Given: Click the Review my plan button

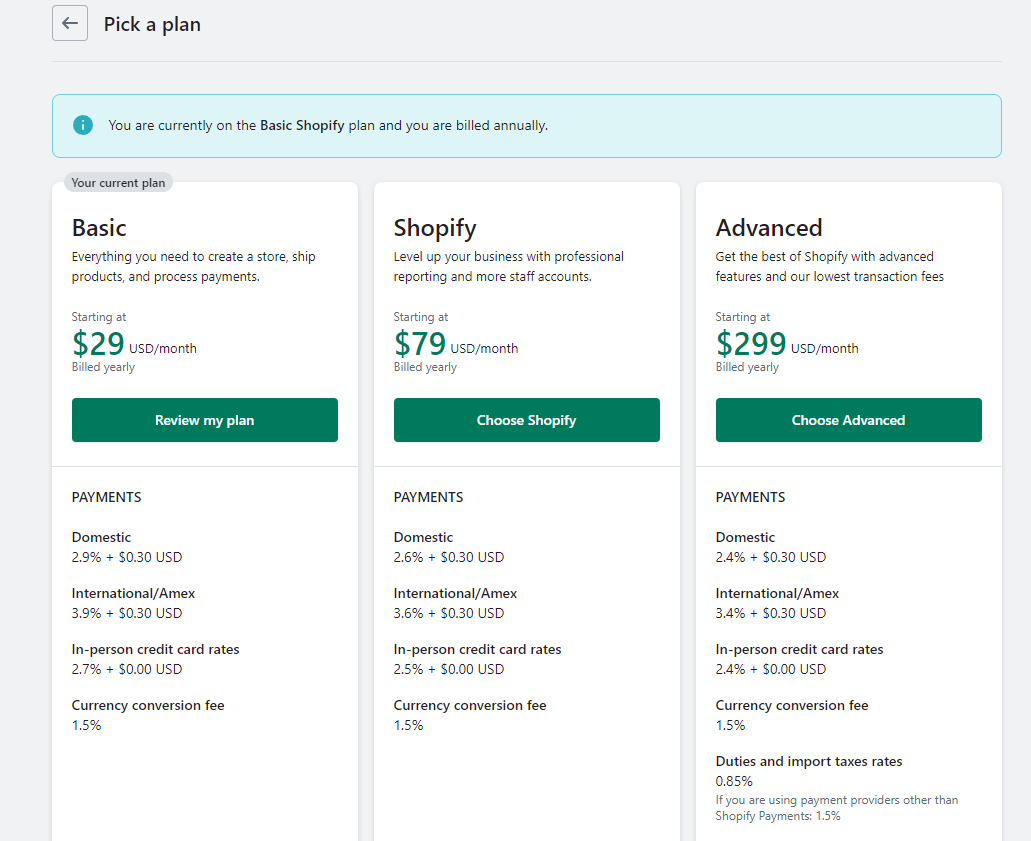Looking at the screenshot, I should 204,420.
